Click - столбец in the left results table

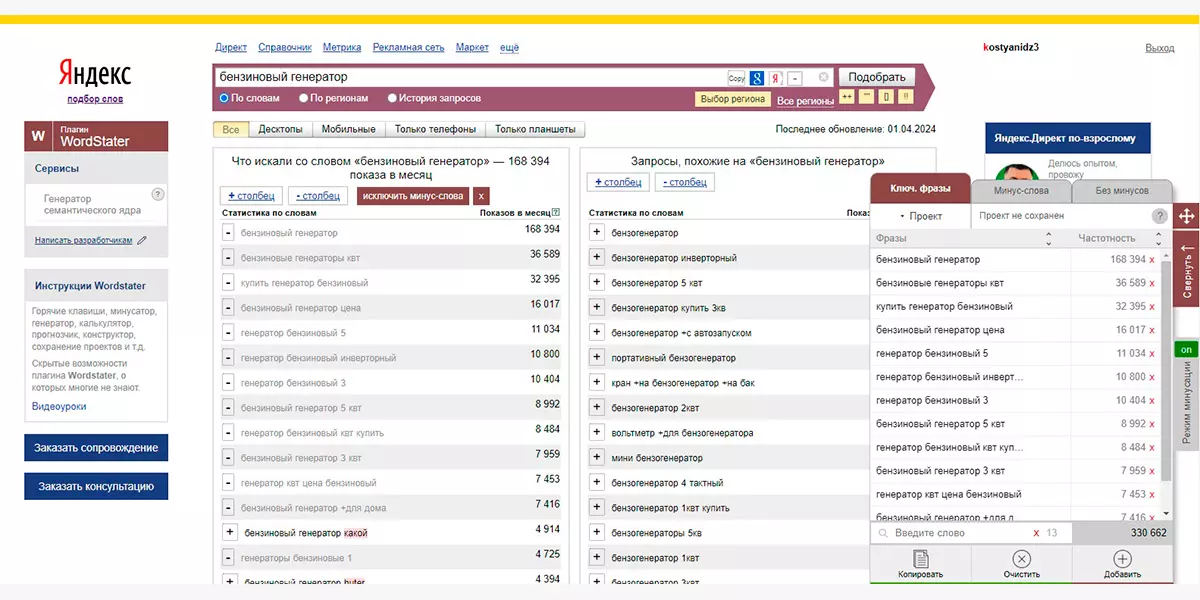click(318, 196)
